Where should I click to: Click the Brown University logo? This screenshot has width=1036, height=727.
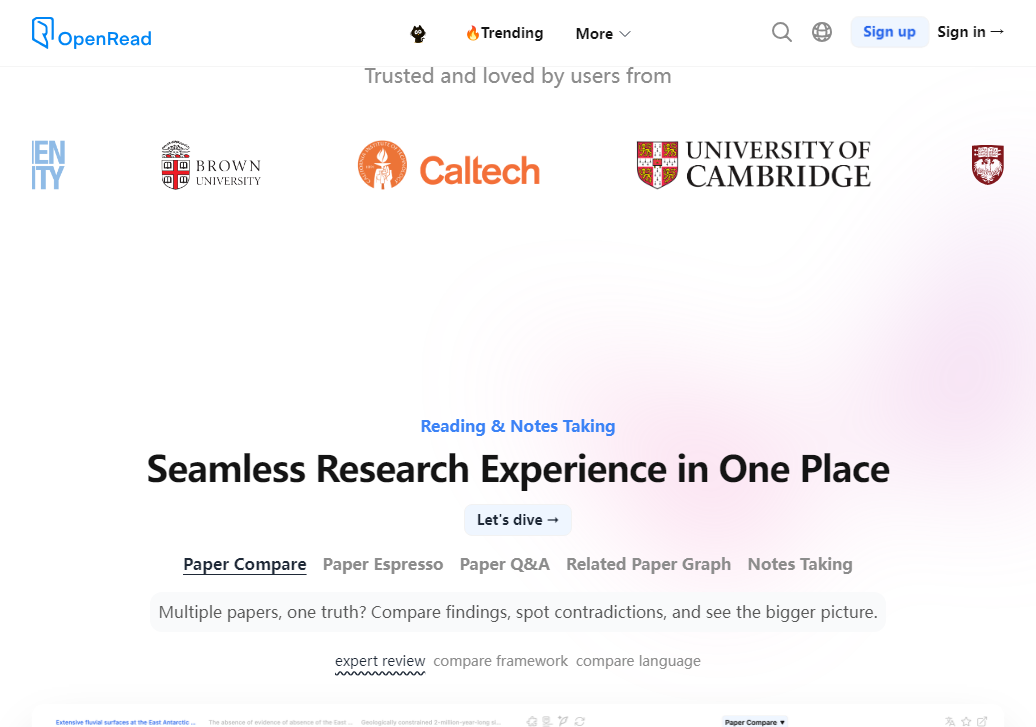(x=211, y=165)
